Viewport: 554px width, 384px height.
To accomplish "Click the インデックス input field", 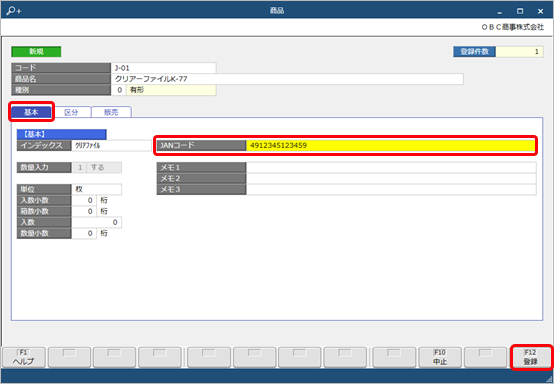I will coord(111,145).
